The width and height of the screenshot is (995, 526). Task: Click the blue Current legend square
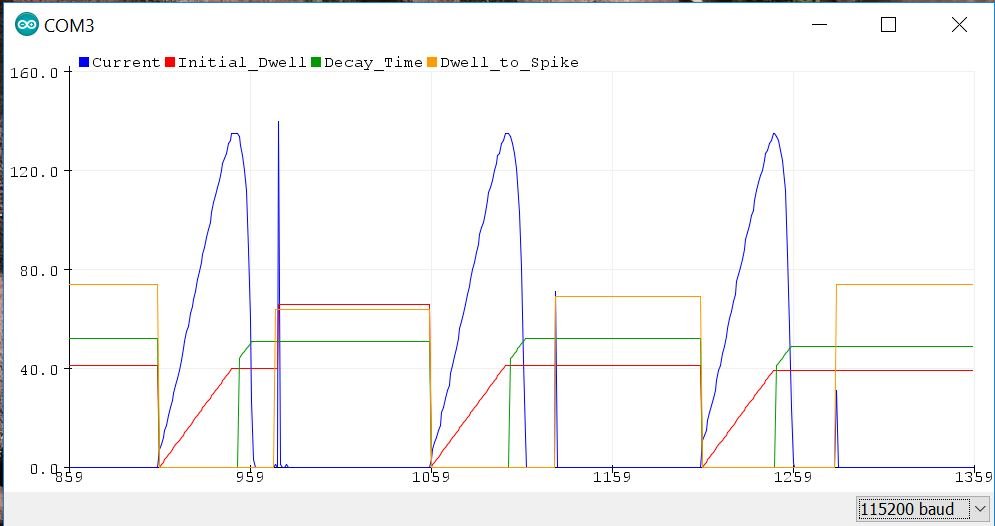pos(84,62)
